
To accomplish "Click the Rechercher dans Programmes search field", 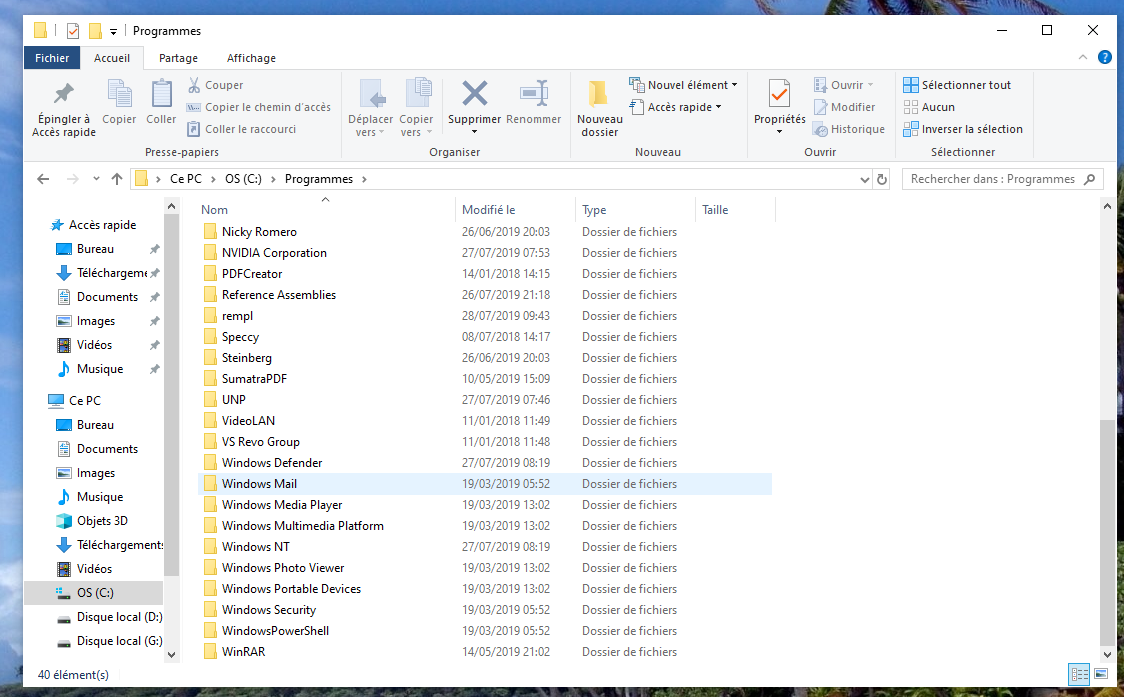I will (1002, 179).
